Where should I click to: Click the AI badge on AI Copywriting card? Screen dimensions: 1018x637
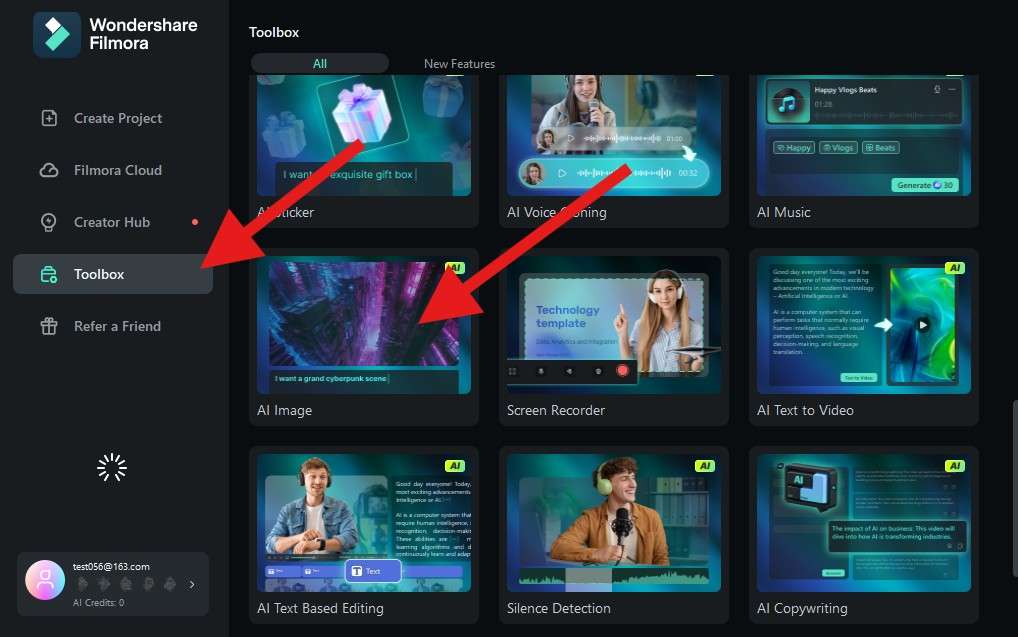954,466
